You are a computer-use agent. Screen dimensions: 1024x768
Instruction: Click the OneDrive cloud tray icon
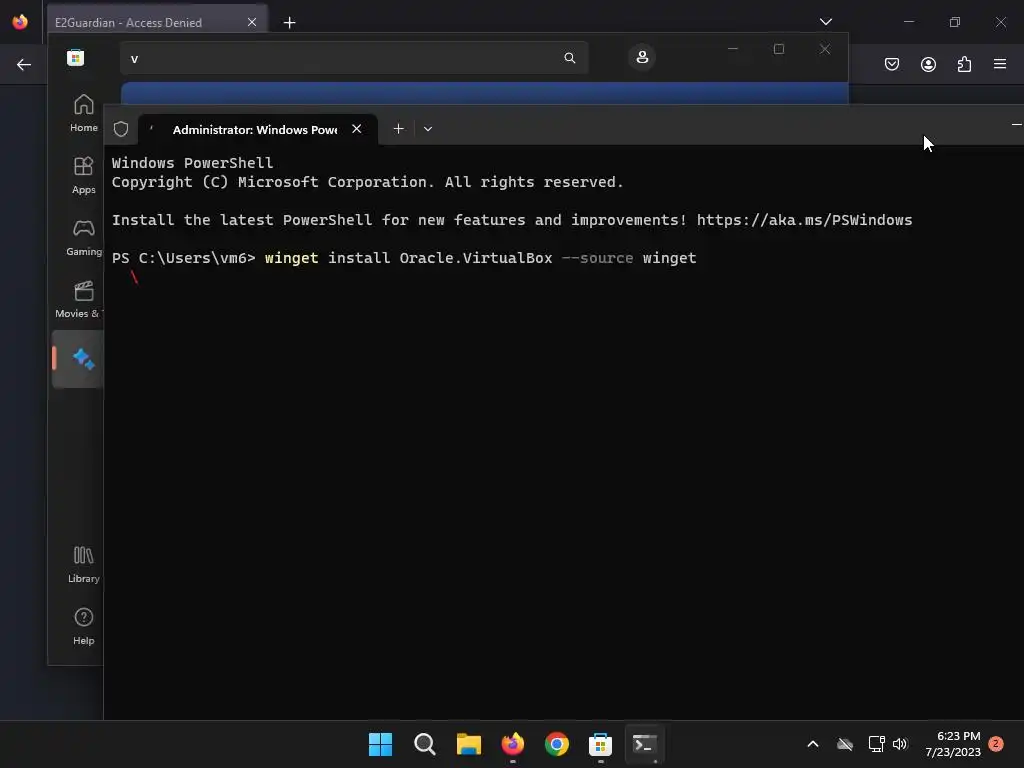pyautogui.click(x=845, y=744)
